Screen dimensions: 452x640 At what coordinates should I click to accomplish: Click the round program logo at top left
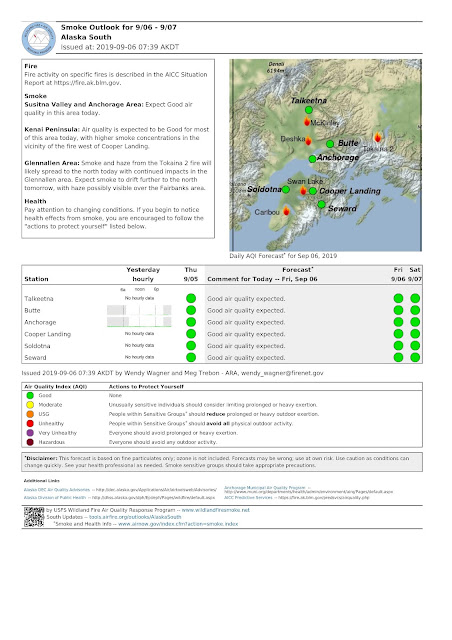(39, 39)
